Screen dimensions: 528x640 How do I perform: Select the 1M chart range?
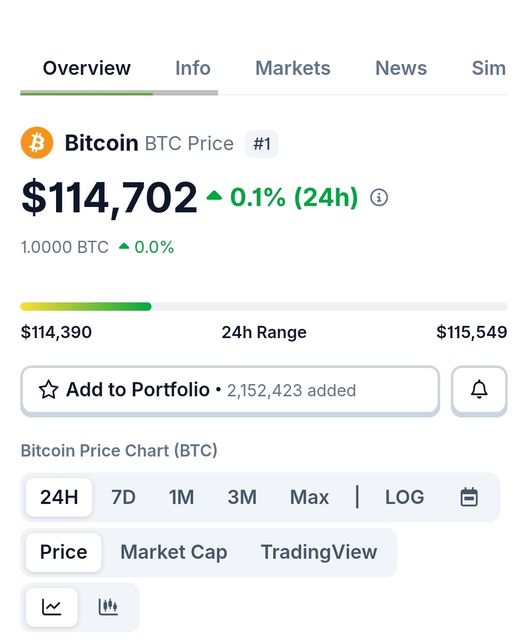pos(182,497)
